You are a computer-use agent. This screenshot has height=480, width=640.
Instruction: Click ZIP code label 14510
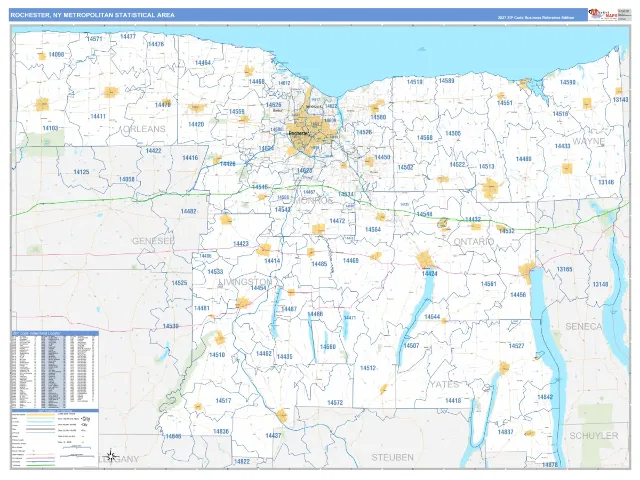(x=217, y=355)
